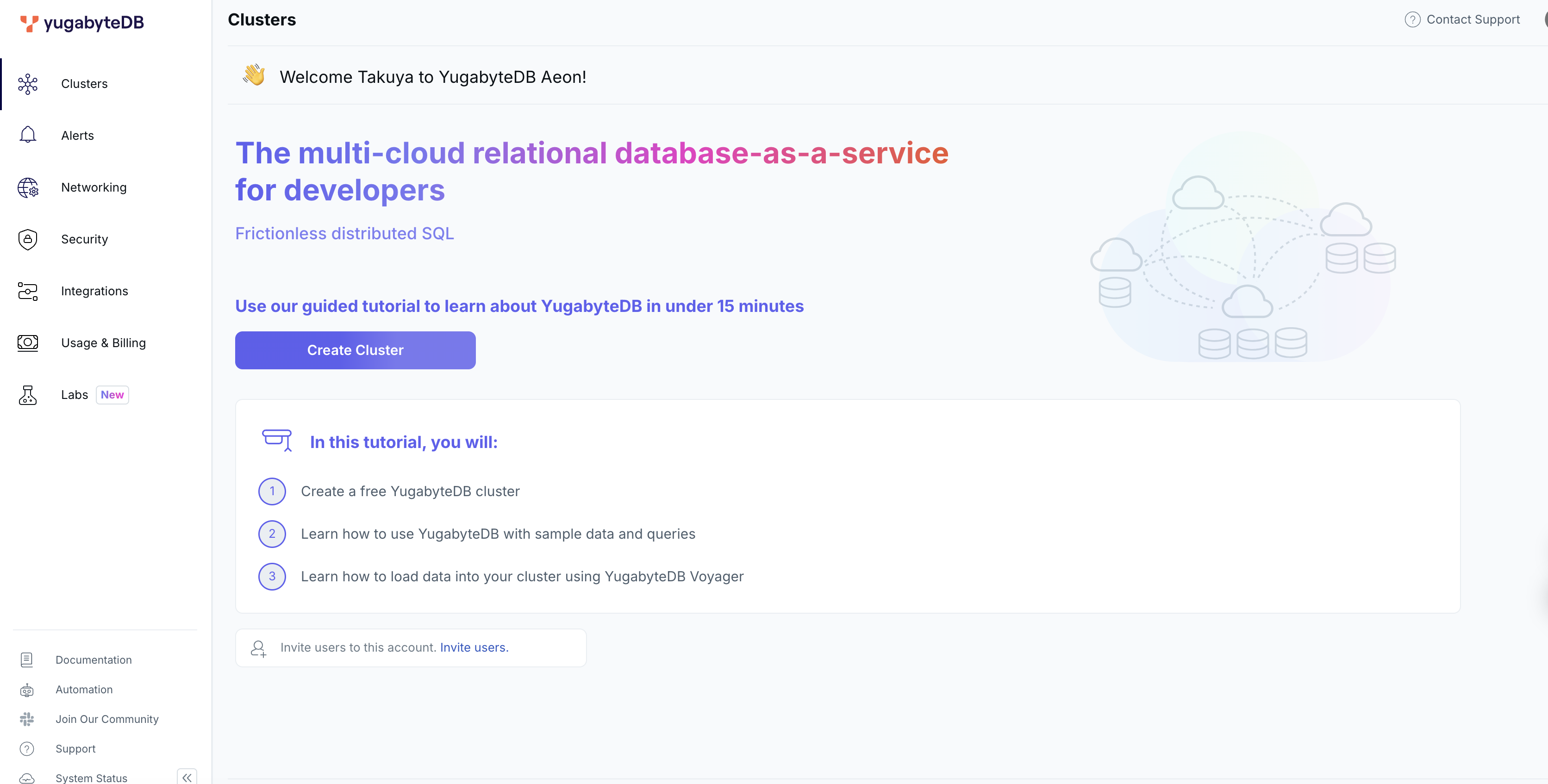This screenshot has width=1548, height=784.
Task: Click the Contact Support help icon
Action: [1412, 20]
